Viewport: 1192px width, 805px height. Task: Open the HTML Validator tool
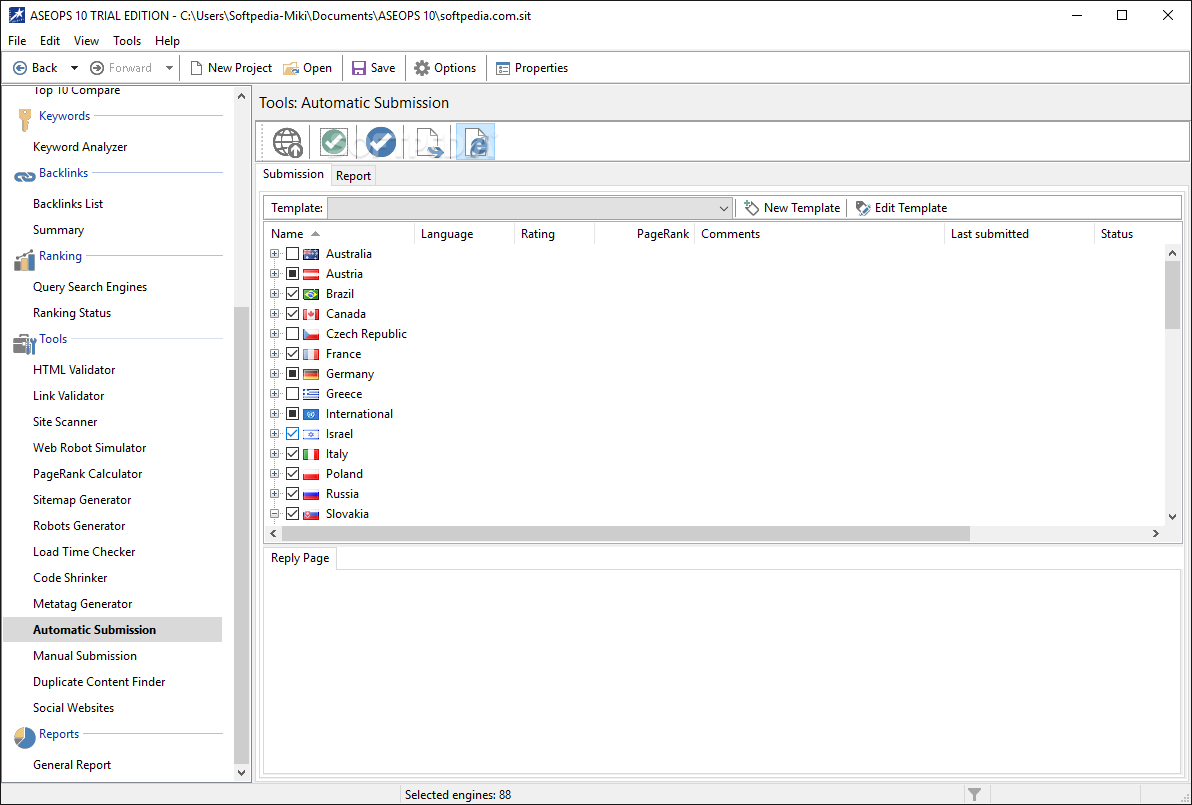[74, 369]
